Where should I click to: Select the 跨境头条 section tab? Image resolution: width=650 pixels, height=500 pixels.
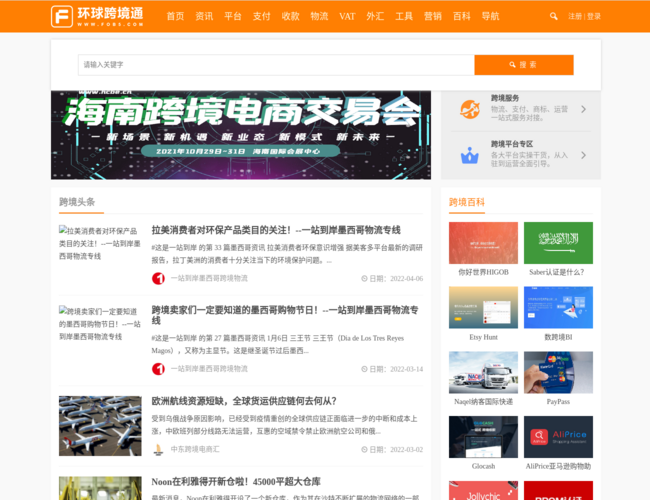[77, 202]
